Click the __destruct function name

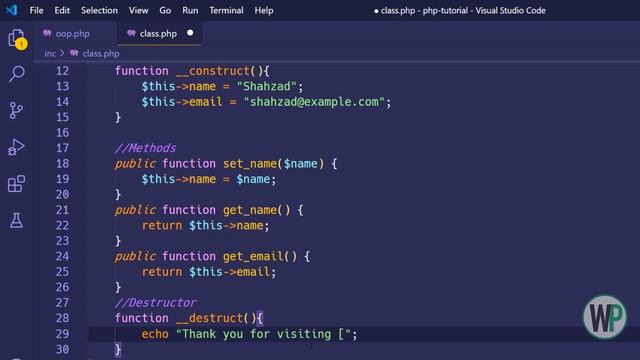tap(209, 318)
